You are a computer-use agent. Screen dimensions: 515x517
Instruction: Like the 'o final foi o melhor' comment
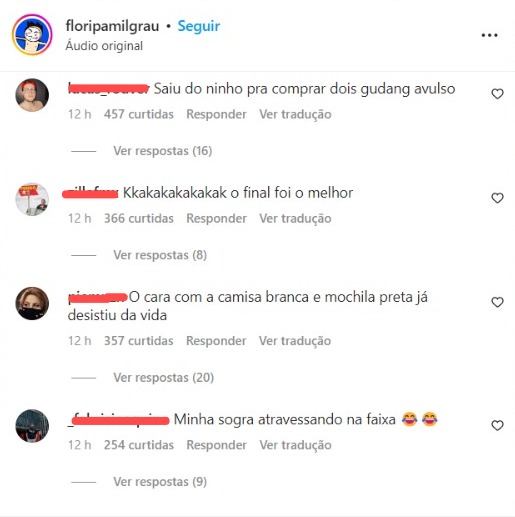coord(497,198)
